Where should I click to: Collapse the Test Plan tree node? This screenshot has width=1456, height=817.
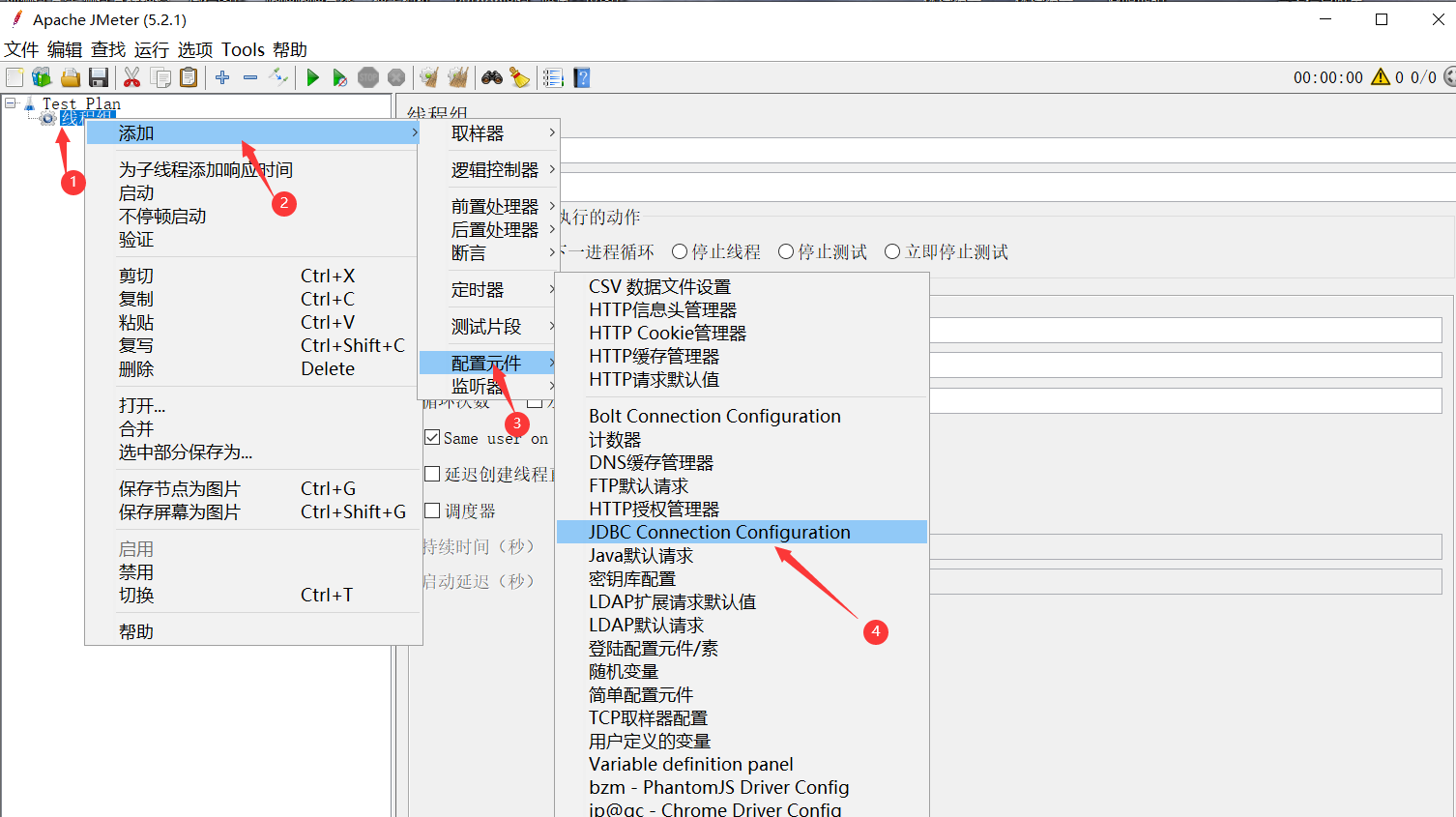tap(10, 102)
